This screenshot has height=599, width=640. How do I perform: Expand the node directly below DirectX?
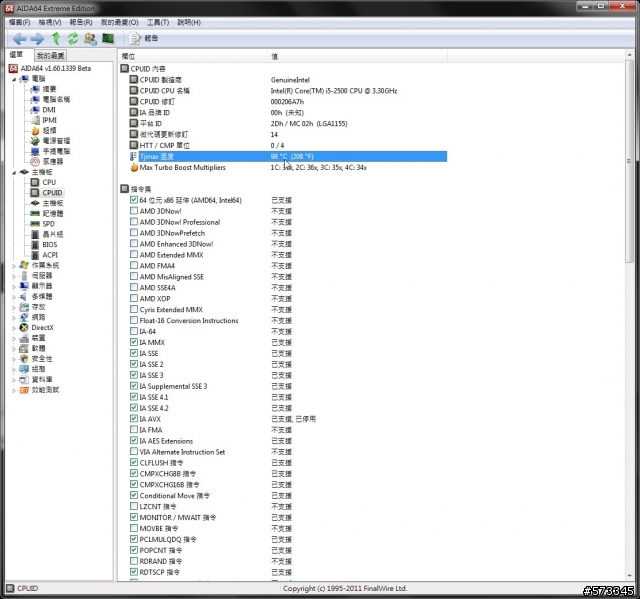(14, 338)
